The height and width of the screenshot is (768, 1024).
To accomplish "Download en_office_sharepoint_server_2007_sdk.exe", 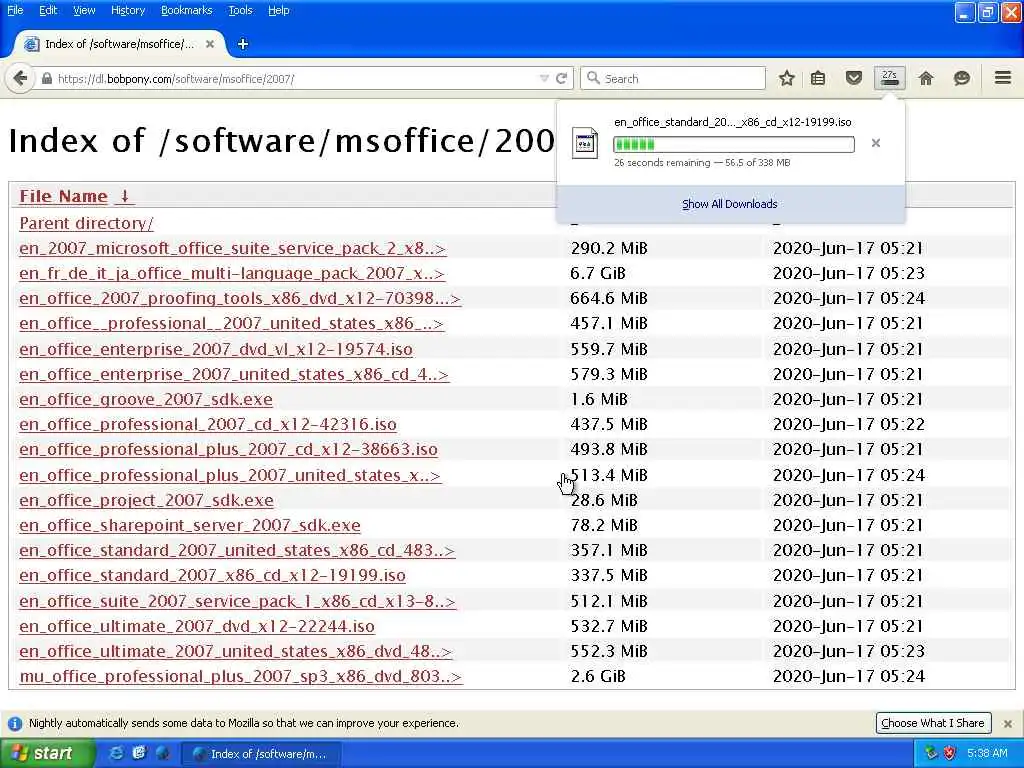I will coord(189,525).
